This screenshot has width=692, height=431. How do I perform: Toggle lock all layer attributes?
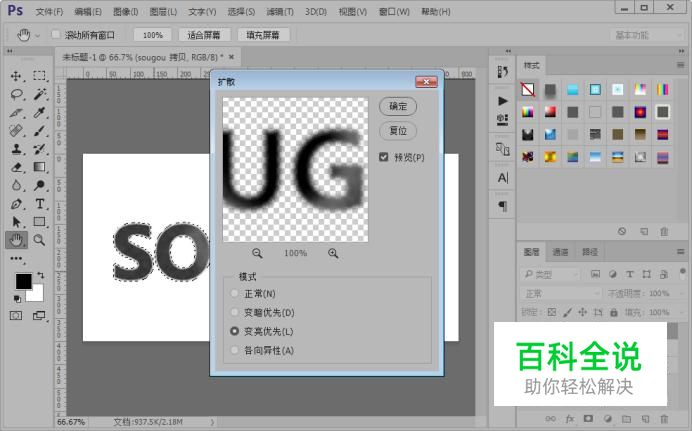[x=613, y=312]
